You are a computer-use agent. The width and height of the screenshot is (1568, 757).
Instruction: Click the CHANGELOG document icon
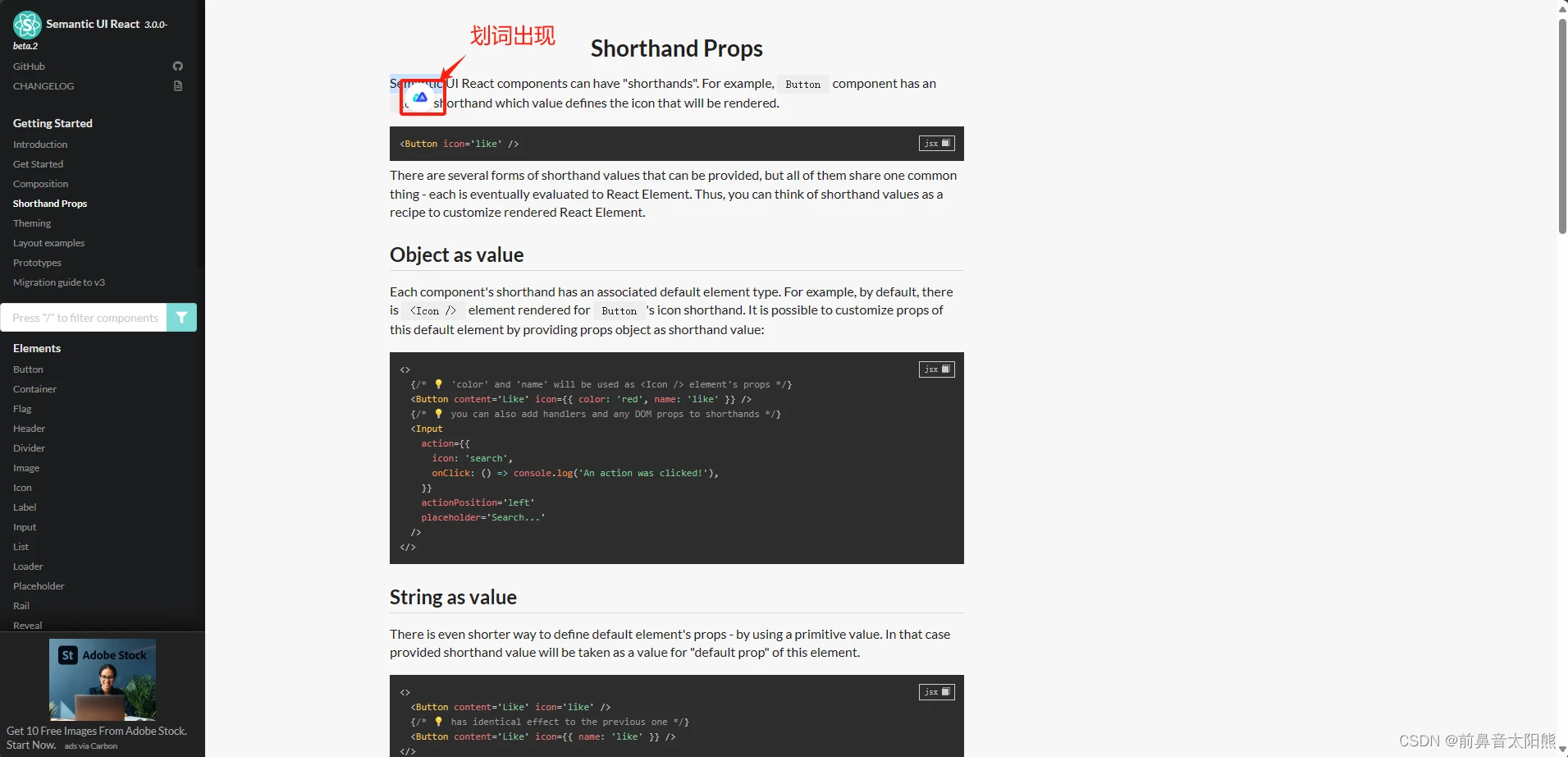pos(178,86)
